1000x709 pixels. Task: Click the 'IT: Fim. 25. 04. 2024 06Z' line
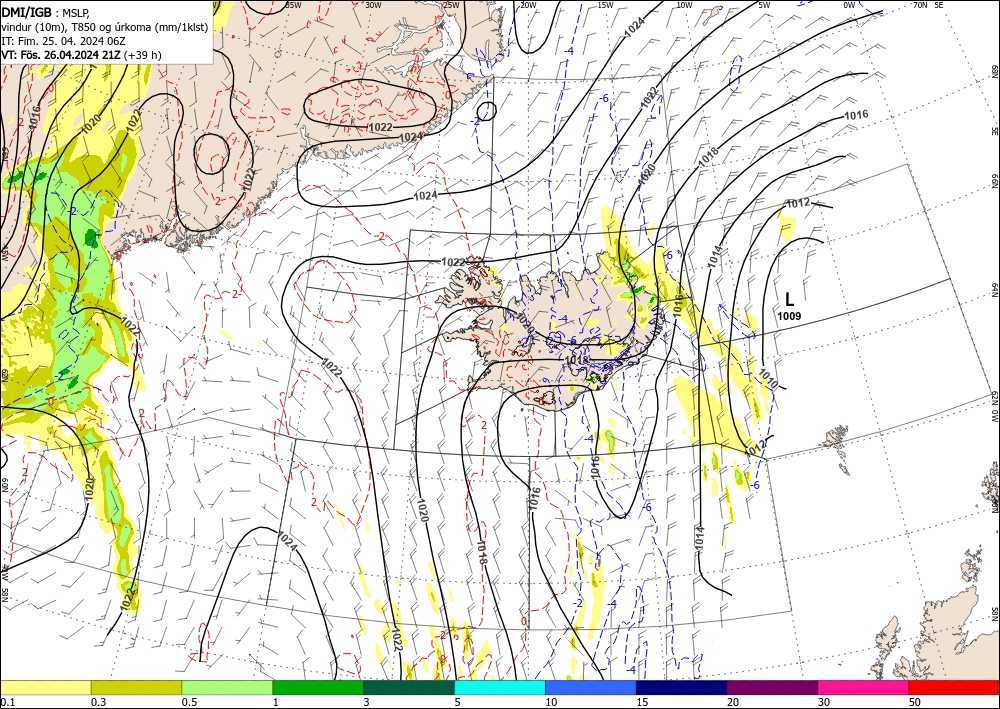(63, 41)
